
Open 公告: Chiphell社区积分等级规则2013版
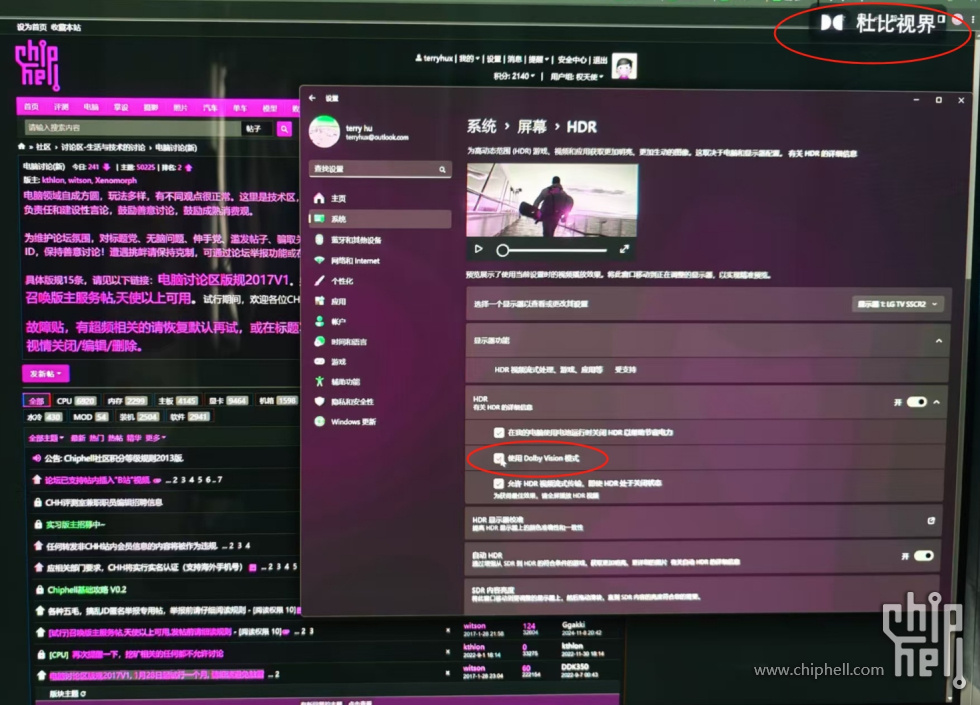[x=114, y=458]
